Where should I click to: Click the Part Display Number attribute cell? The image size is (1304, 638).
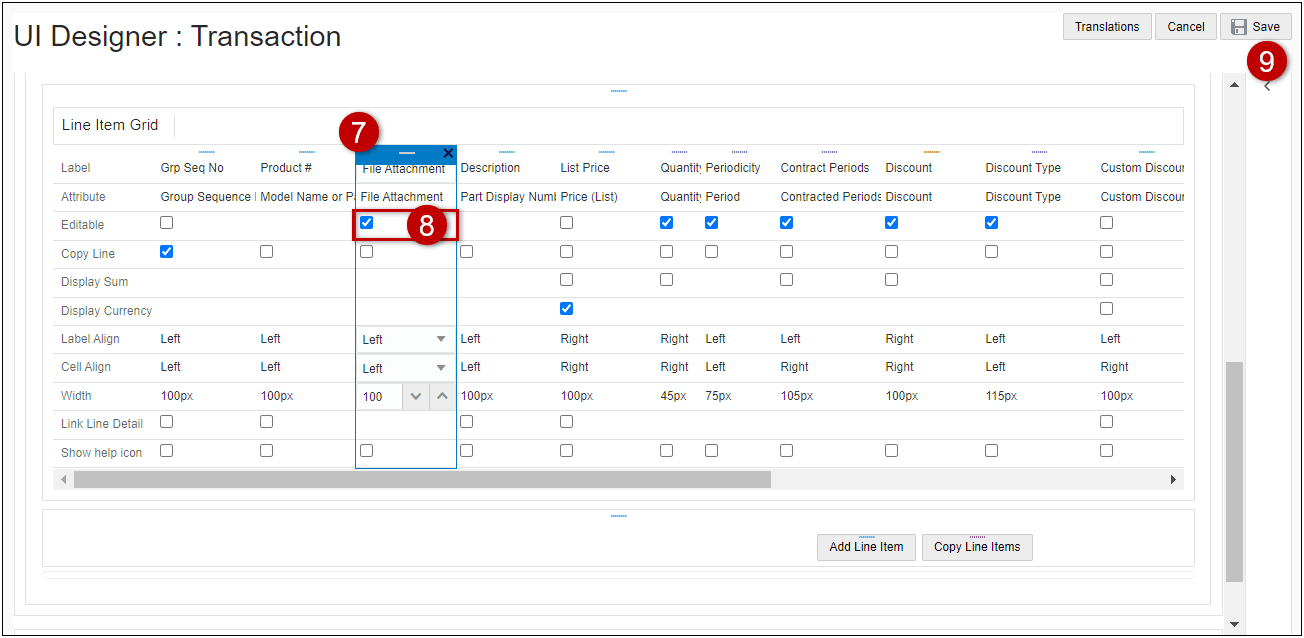508,197
